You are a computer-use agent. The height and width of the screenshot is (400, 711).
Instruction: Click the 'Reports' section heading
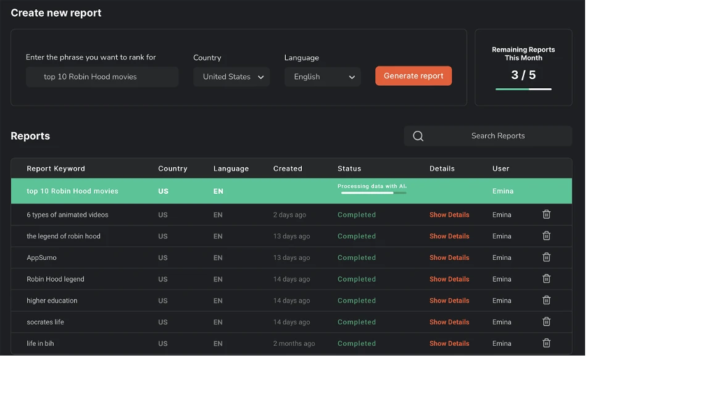(30, 136)
